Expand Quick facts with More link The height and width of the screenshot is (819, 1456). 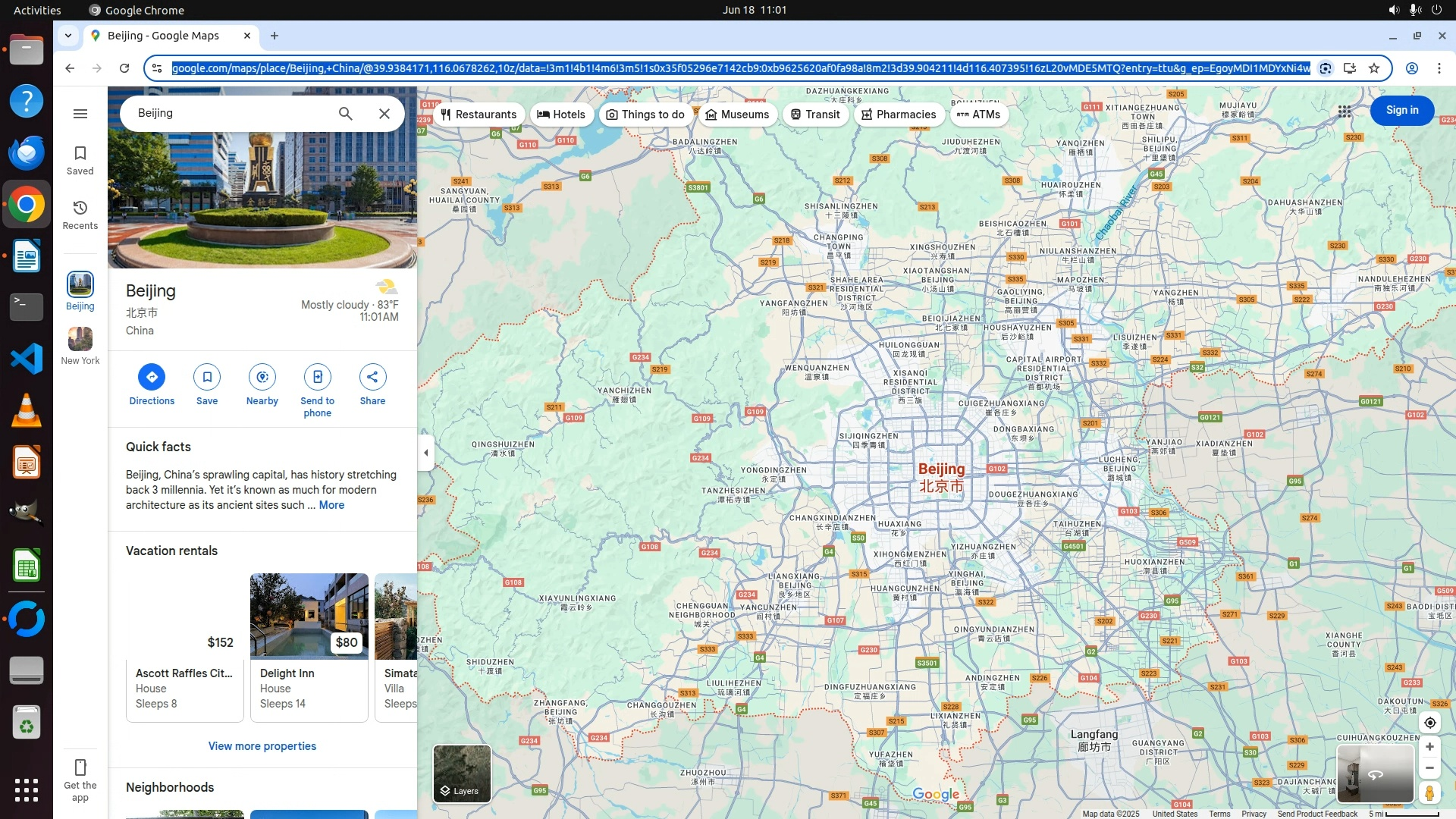(331, 505)
